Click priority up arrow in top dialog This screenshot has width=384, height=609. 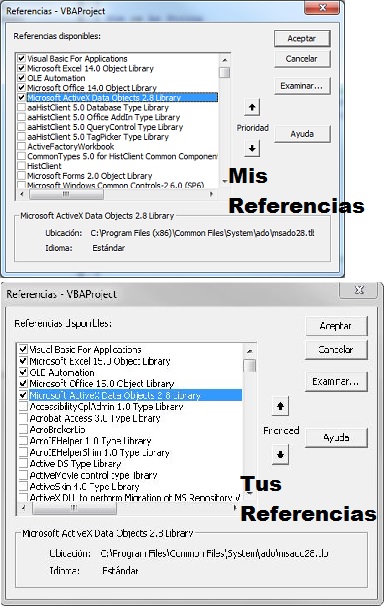[252, 107]
